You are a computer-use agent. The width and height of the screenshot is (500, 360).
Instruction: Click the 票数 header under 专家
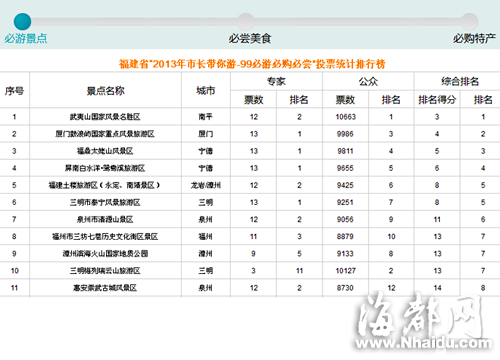(254, 100)
